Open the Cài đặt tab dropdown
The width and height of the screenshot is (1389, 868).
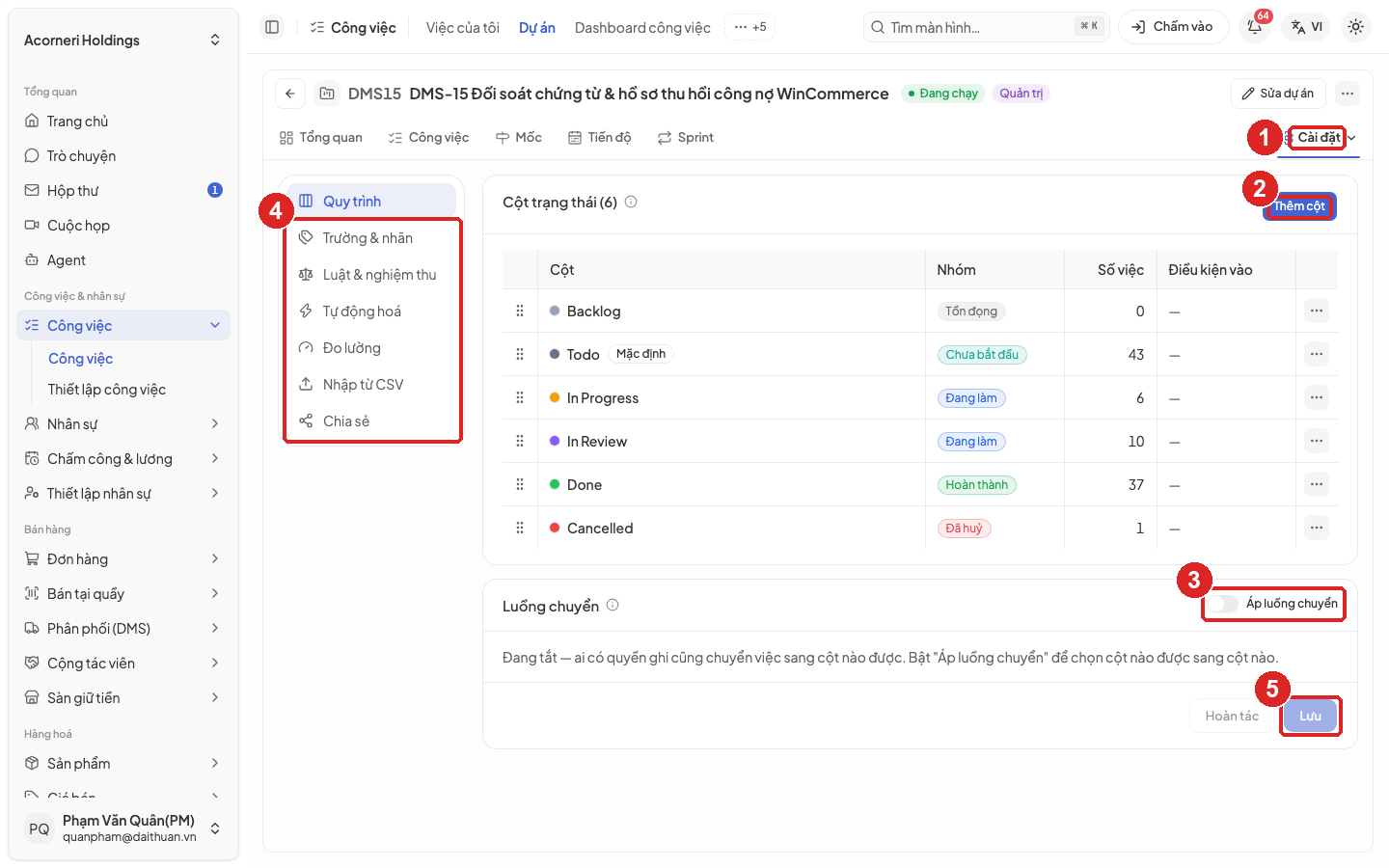point(1319,138)
